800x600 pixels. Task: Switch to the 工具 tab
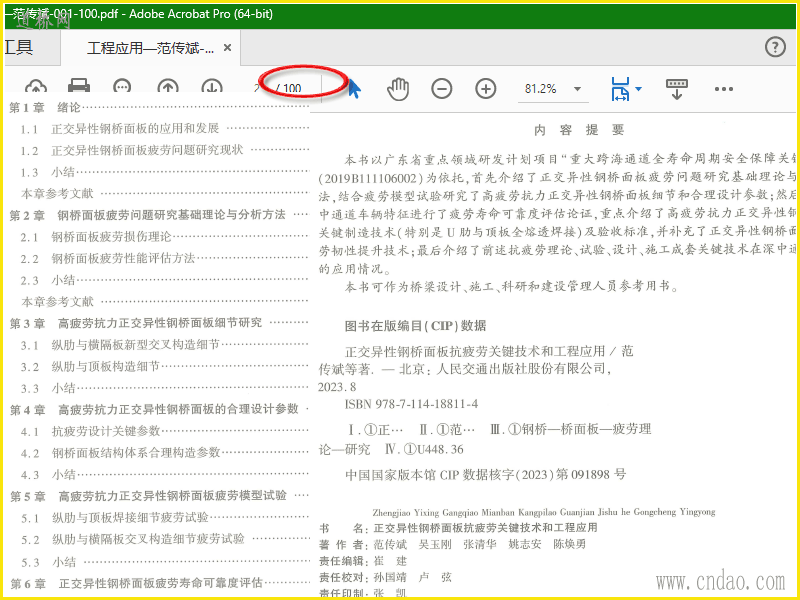19,47
